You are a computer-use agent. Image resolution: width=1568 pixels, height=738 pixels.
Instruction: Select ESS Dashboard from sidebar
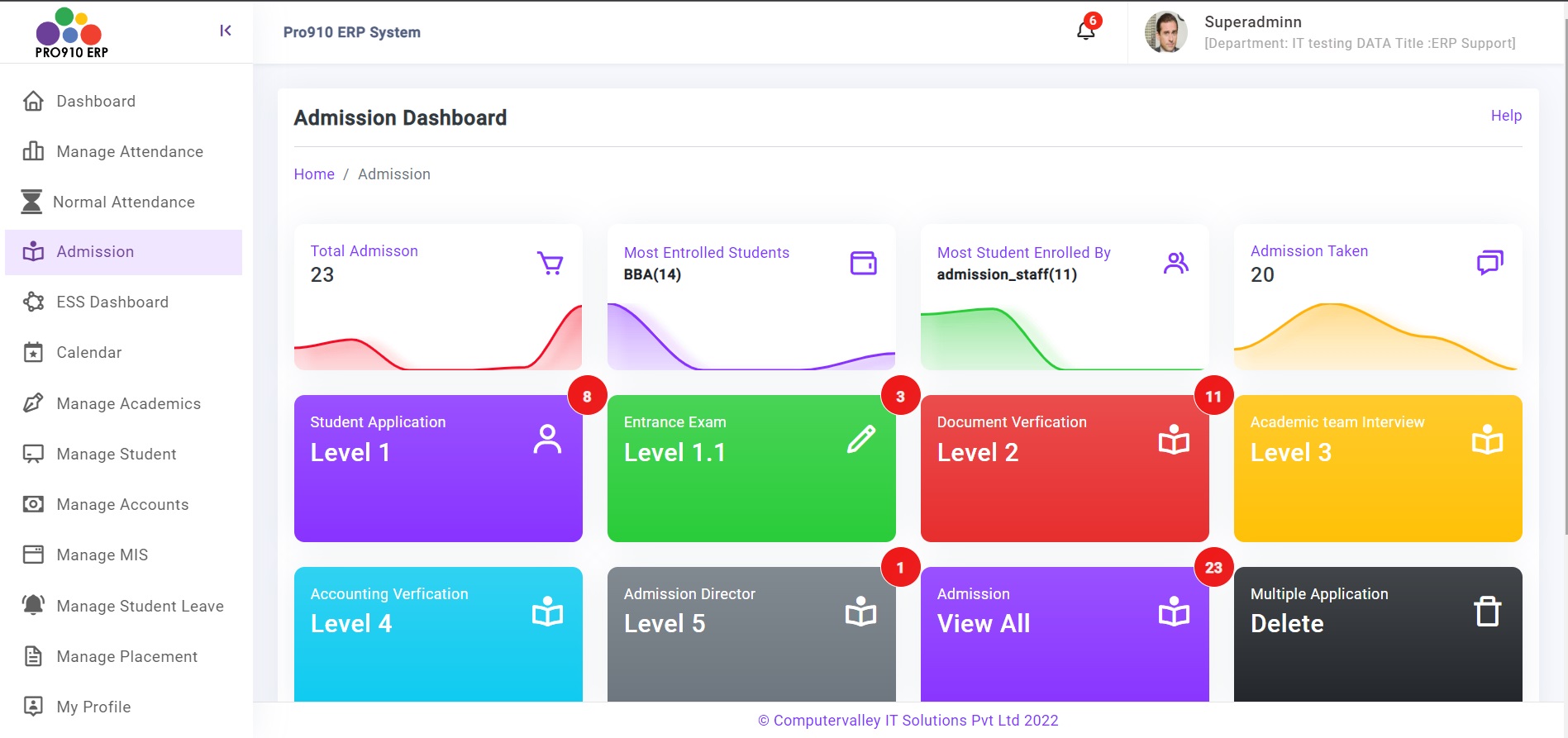click(x=112, y=302)
